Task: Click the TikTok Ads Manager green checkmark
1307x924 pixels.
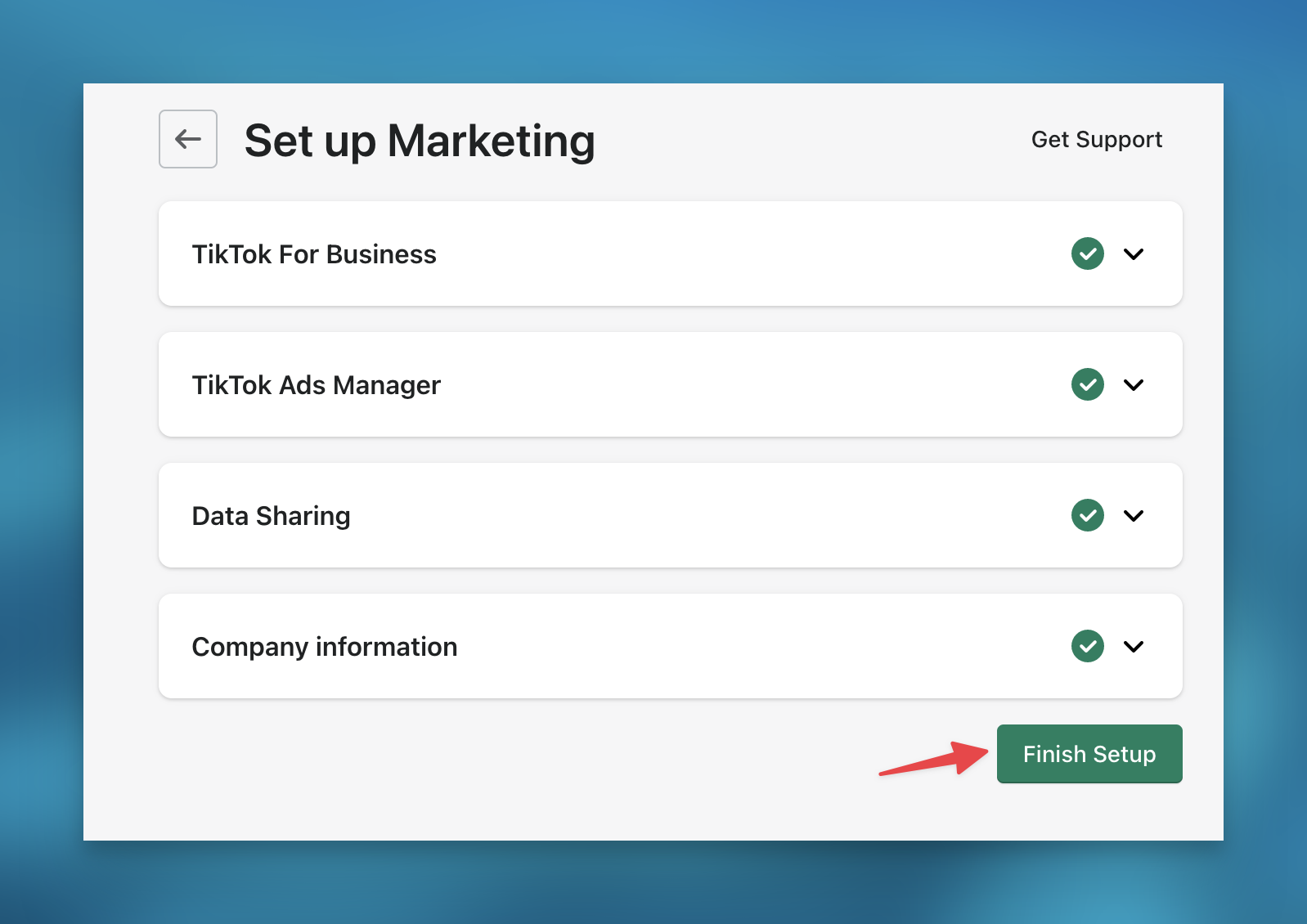Action: pos(1088,384)
